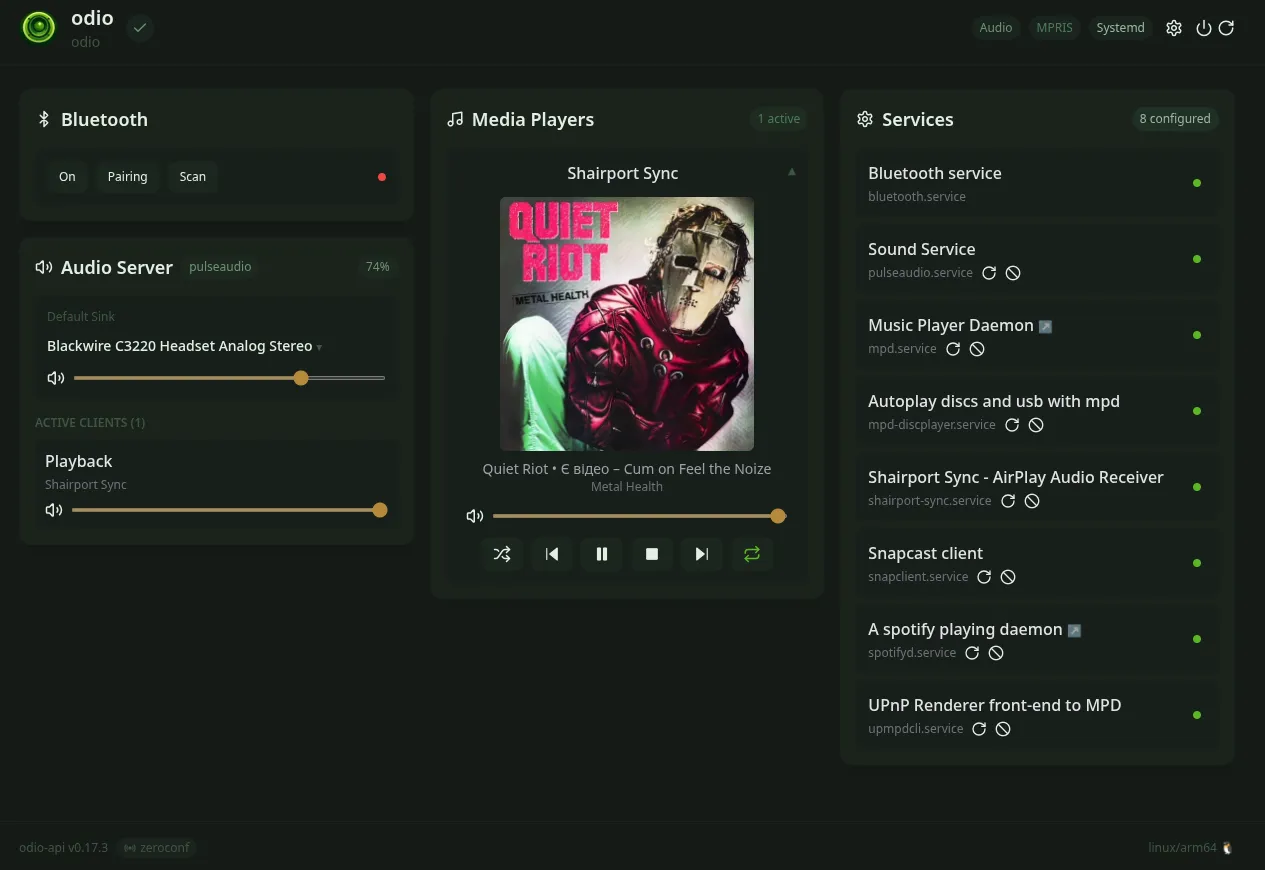Viewport: 1265px width, 870px height.
Task: Click the '1 active' players badge
Action: coord(778,119)
